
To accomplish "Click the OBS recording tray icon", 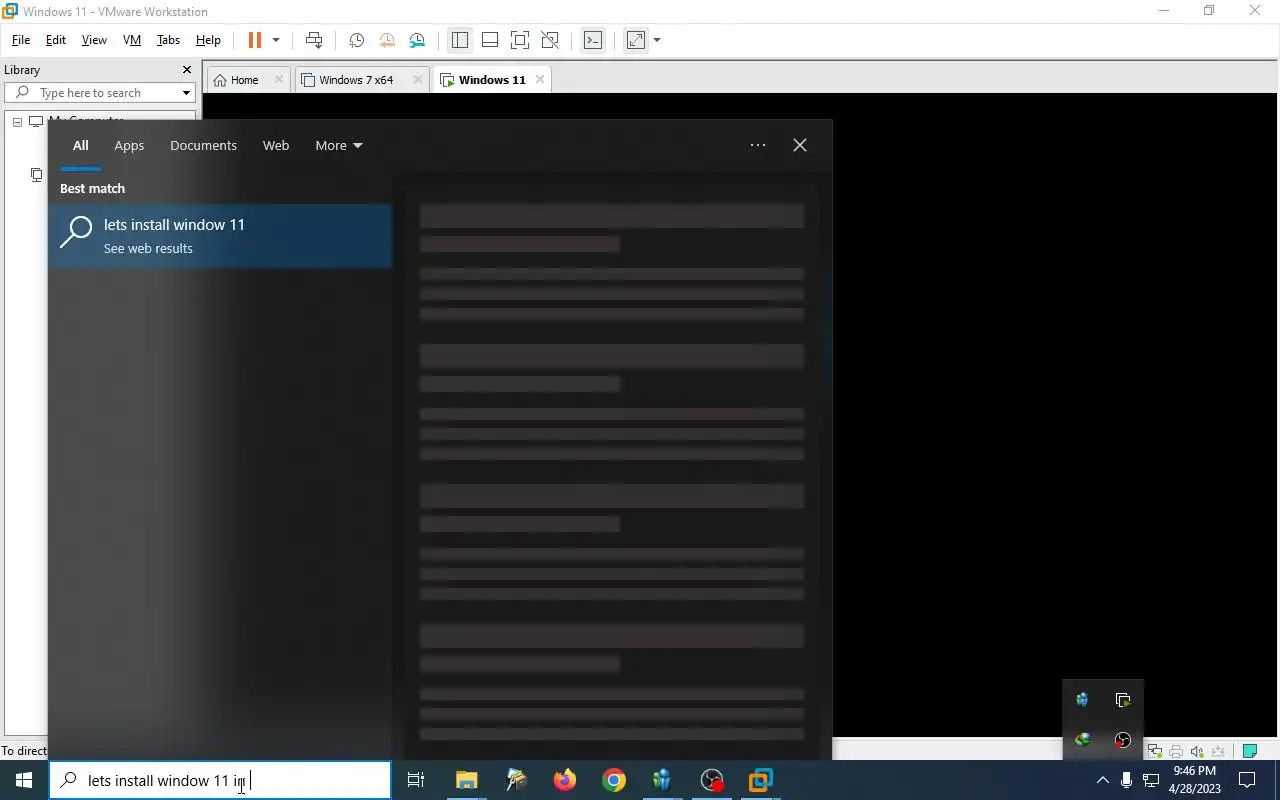I will click(x=1123, y=740).
